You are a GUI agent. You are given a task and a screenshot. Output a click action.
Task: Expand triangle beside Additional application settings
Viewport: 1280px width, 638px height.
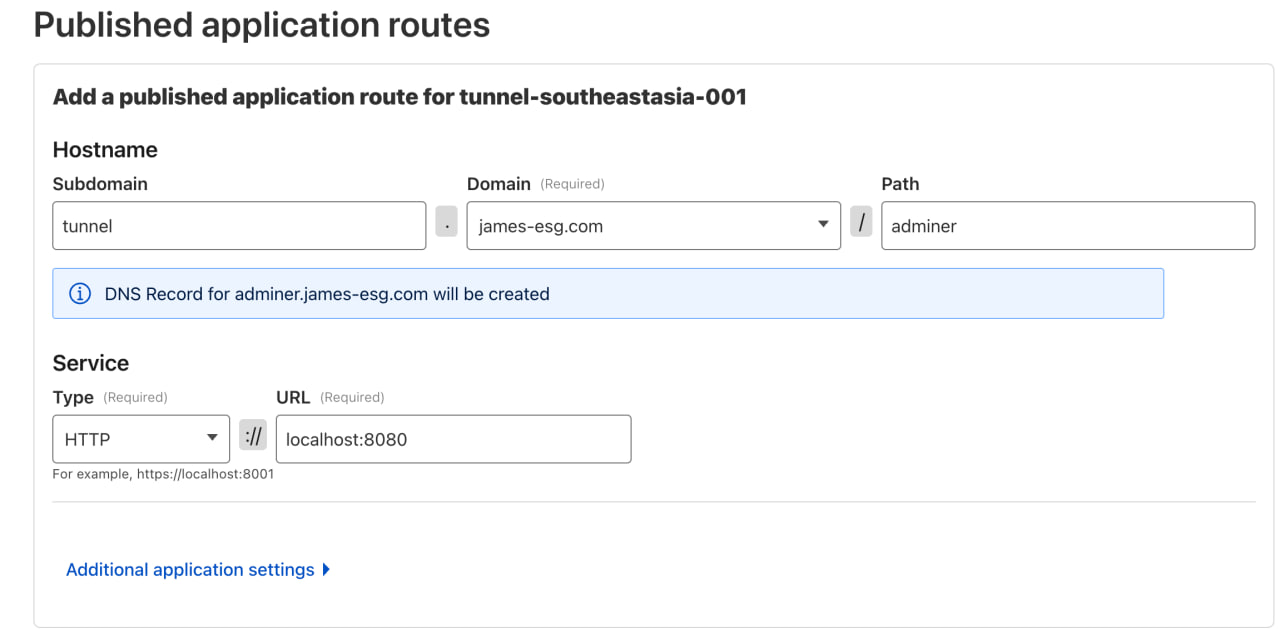tap(326, 570)
